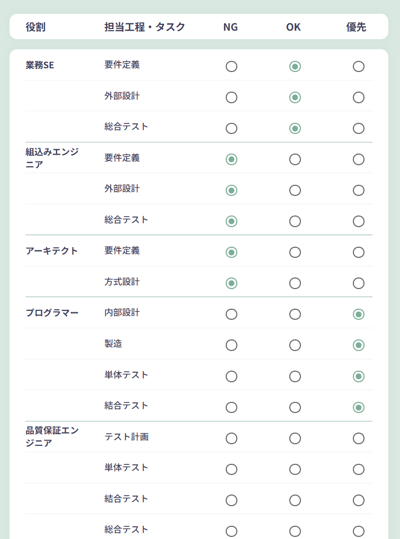Mark アーキテクト 方式設計 as 優先
Viewport: 400px width, 539px height.
(x=358, y=283)
